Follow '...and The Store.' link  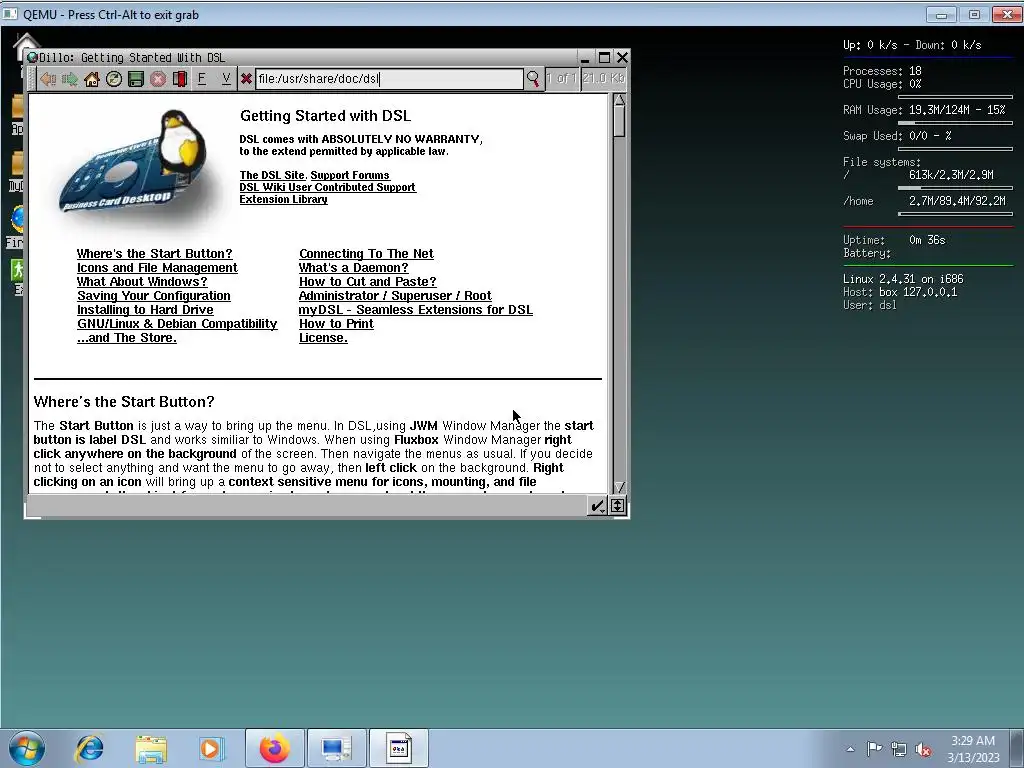point(127,338)
